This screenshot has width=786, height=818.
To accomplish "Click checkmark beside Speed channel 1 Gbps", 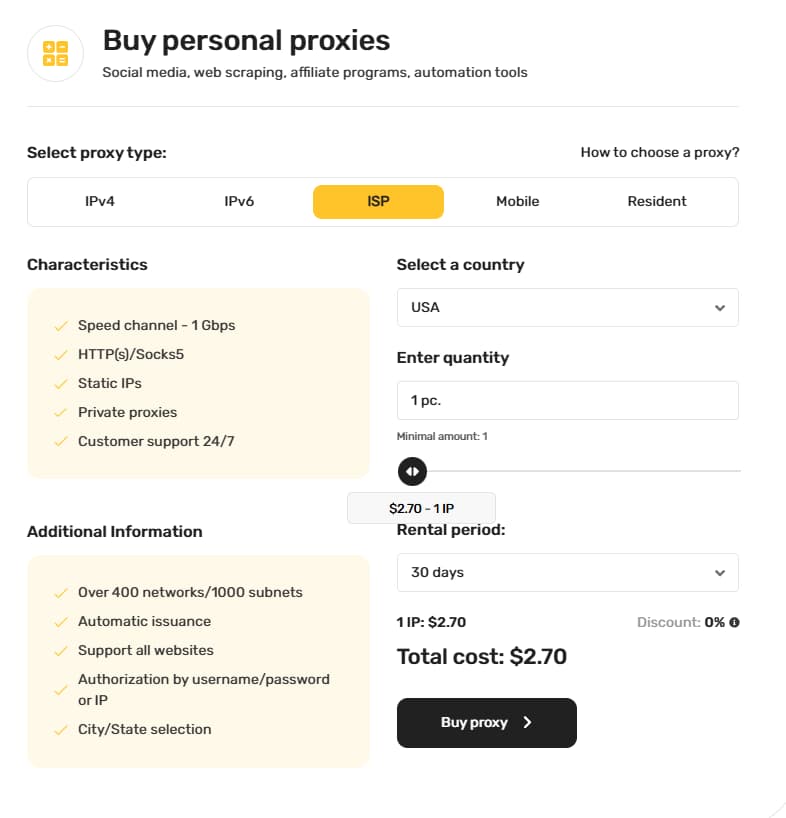I will click(61, 326).
